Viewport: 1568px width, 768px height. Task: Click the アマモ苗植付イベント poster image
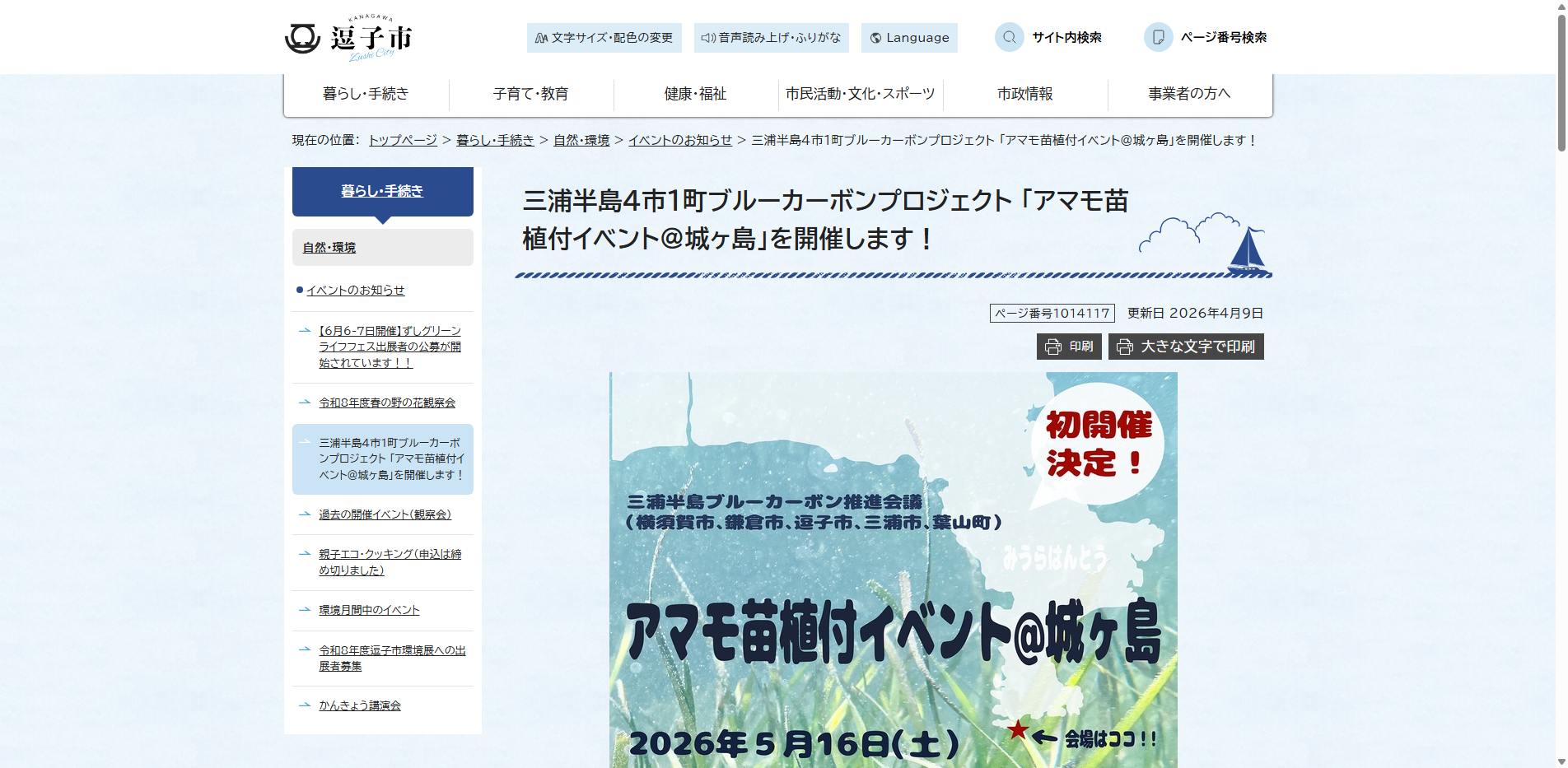click(893, 570)
